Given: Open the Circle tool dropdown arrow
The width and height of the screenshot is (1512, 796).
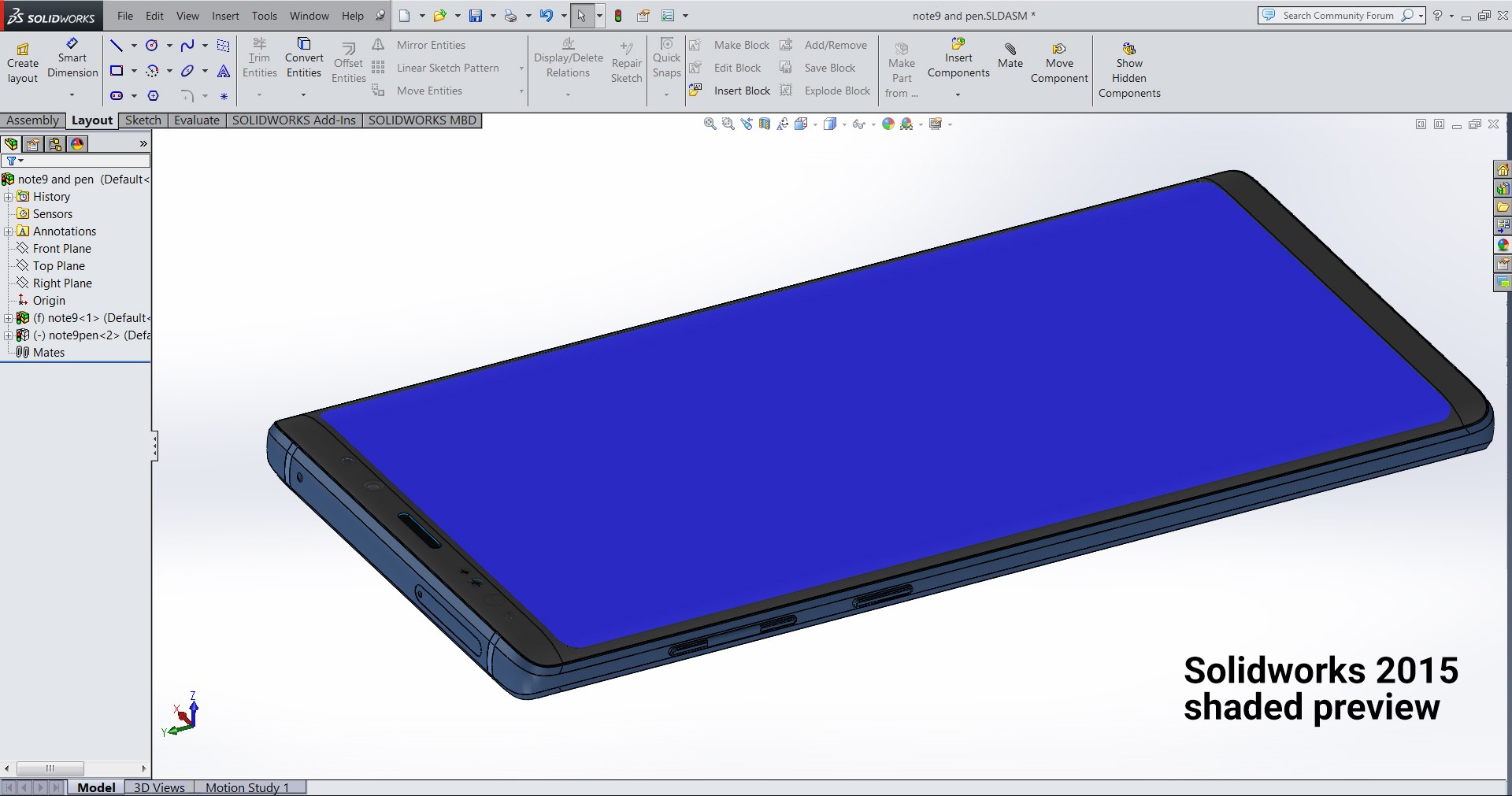Looking at the screenshot, I should coord(169,46).
